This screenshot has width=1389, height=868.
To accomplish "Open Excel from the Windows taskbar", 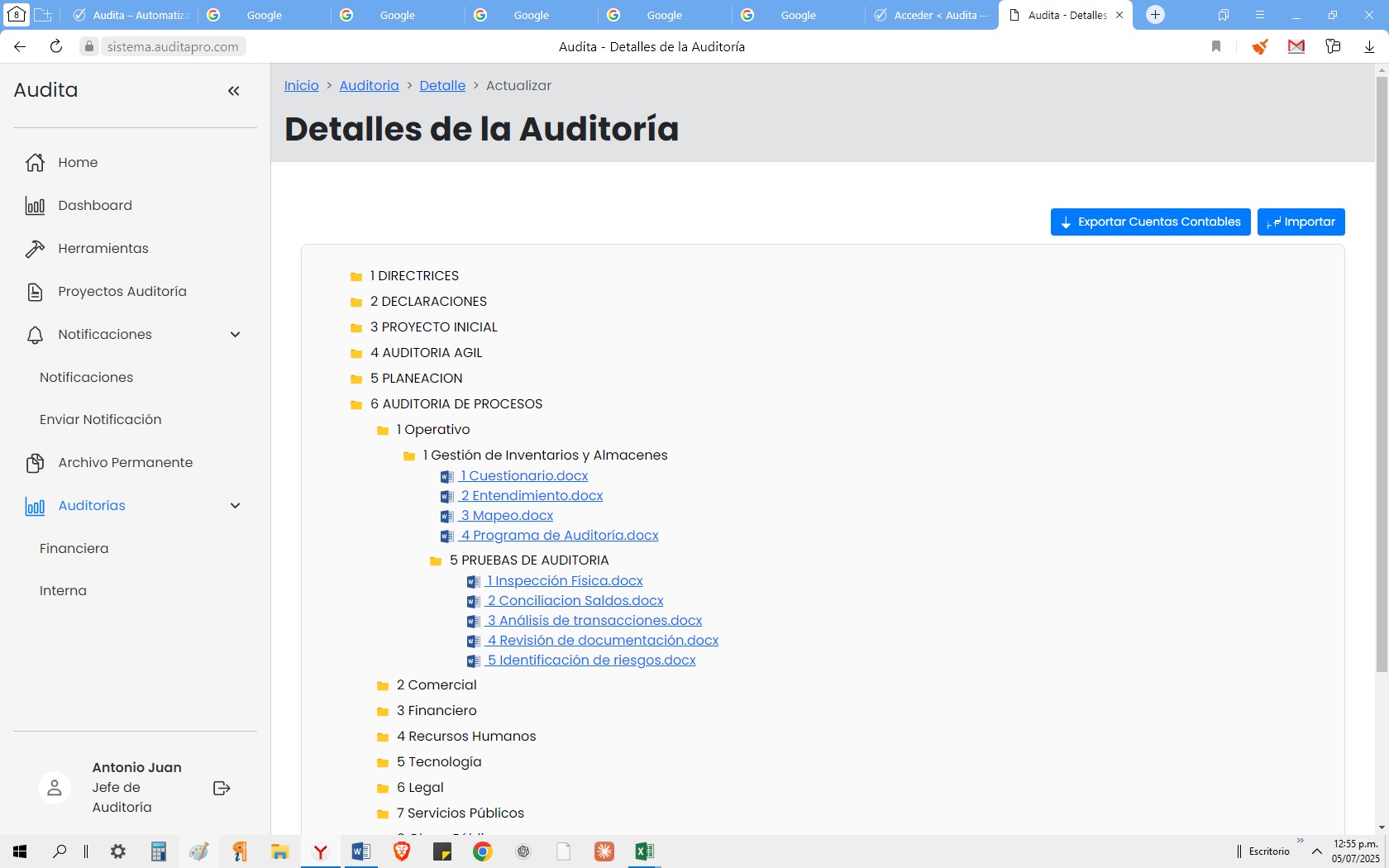I will [x=644, y=851].
